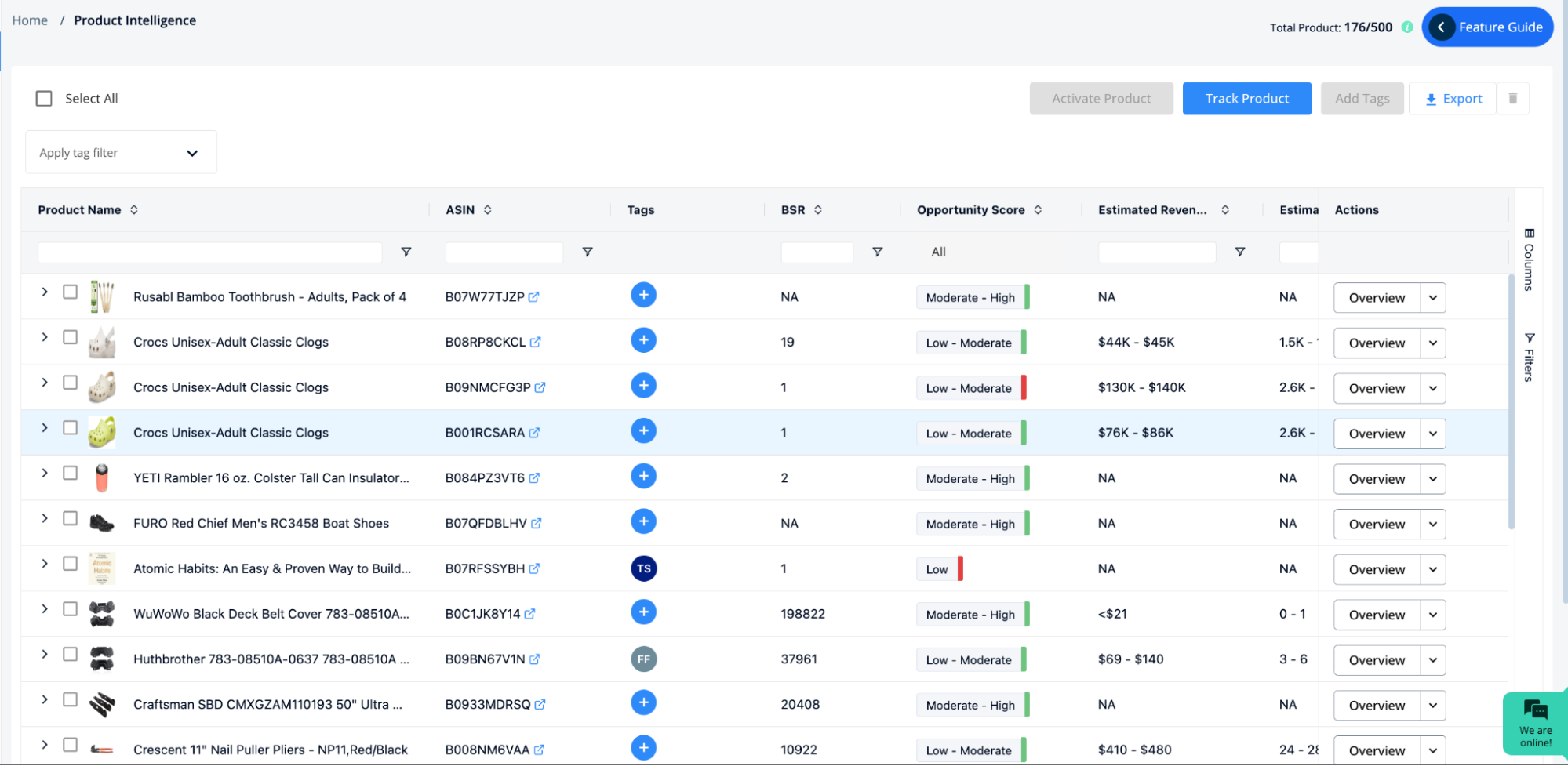The height and width of the screenshot is (766, 1568).
Task: Click the delete trash icon next to Export
Action: pyautogui.click(x=1513, y=98)
